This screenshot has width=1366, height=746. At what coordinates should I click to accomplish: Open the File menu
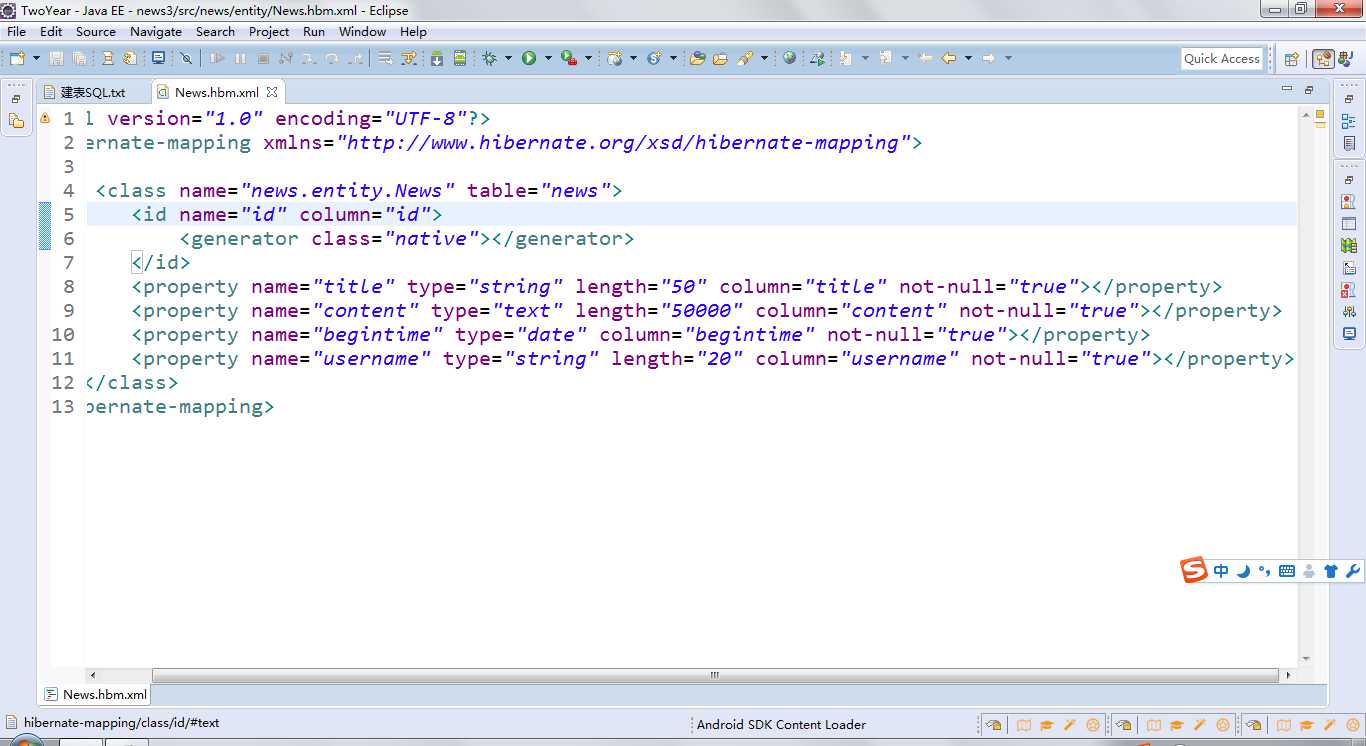pos(16,31)
